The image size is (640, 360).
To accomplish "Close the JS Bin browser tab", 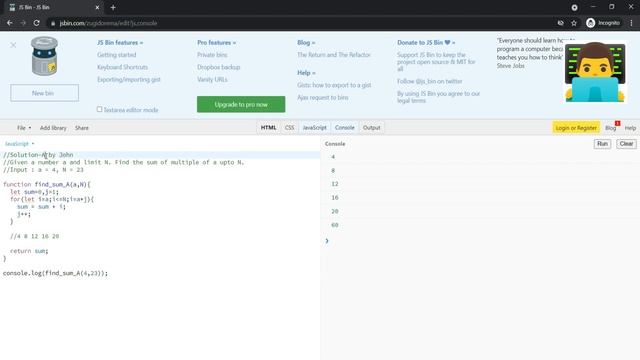I will pos(97,7).
